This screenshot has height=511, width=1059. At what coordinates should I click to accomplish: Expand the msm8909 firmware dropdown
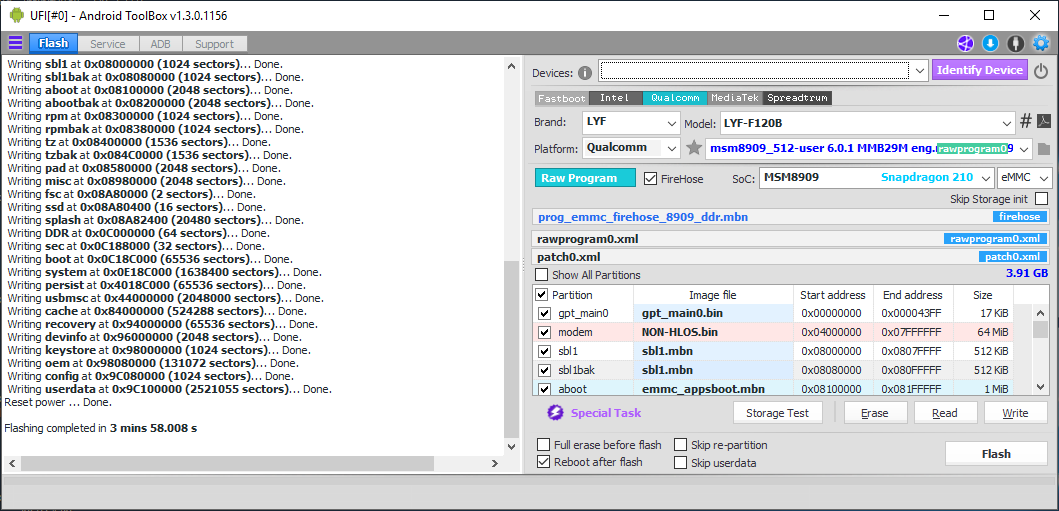(1025, 149)
